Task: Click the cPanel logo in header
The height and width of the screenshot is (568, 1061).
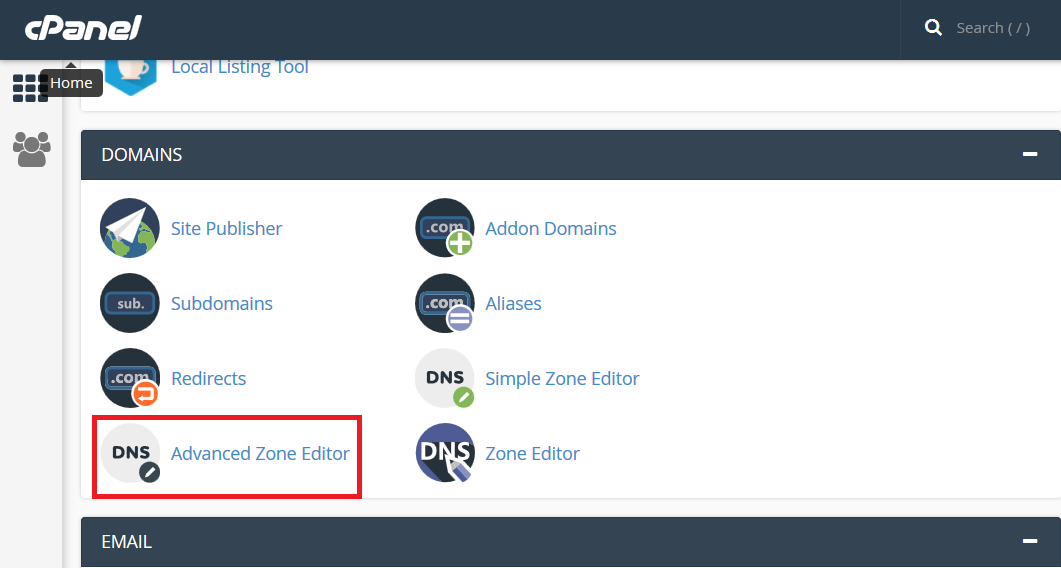Action: coord(83,28)
